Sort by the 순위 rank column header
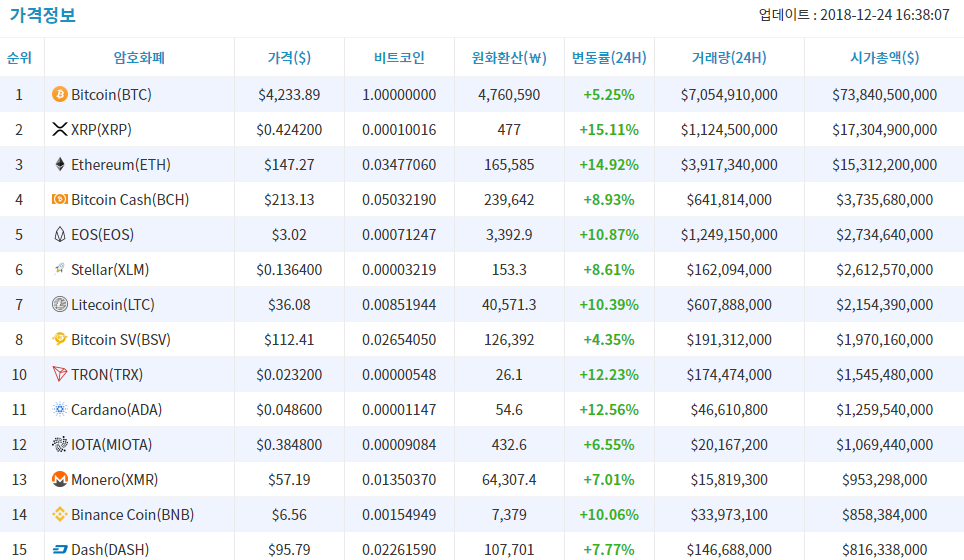Image resolution: width=964 pixels, height=560 pixels. [19, 58]
